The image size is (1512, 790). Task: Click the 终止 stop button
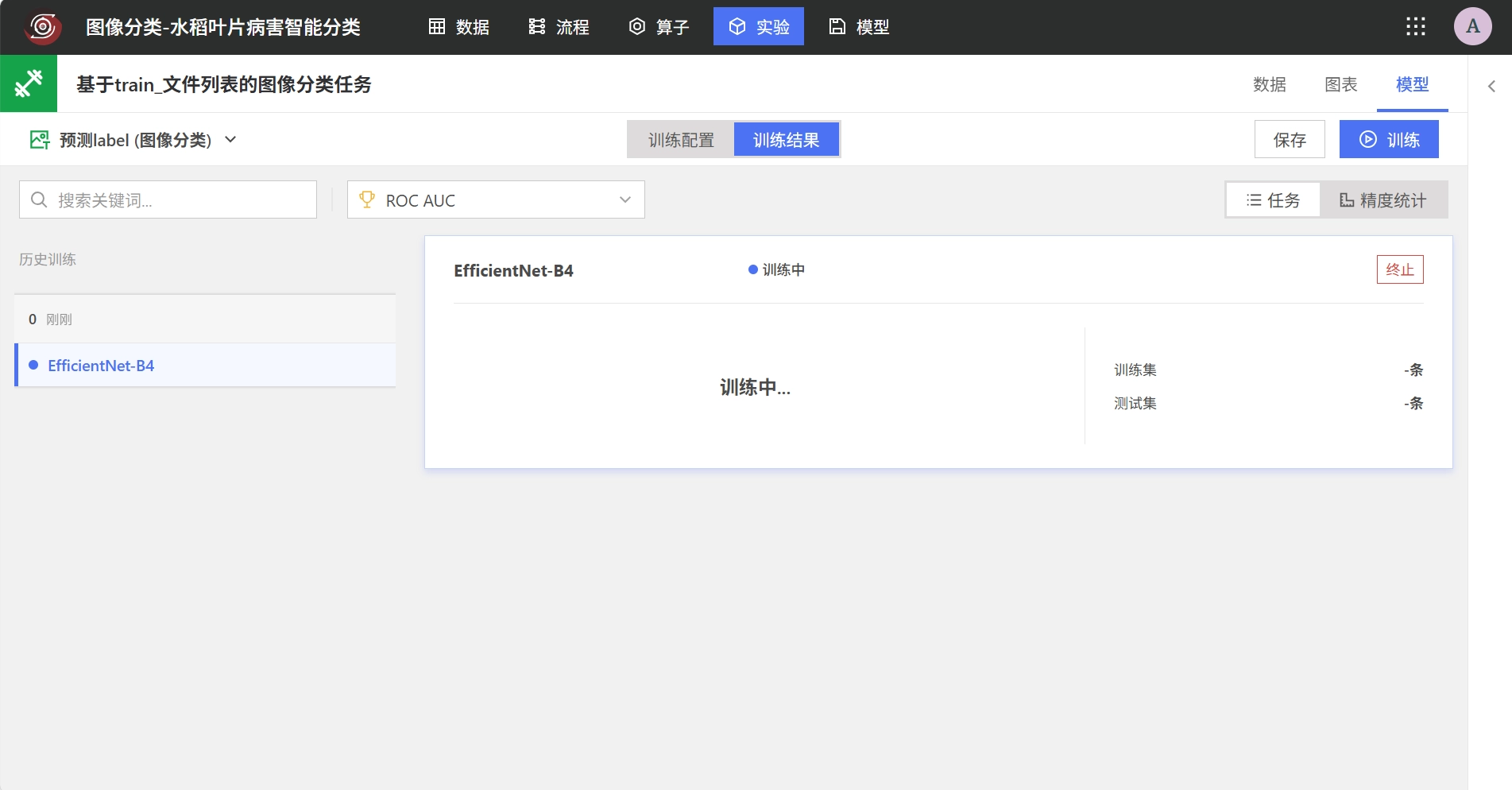pyautogui.click(x=1400, y=269)
